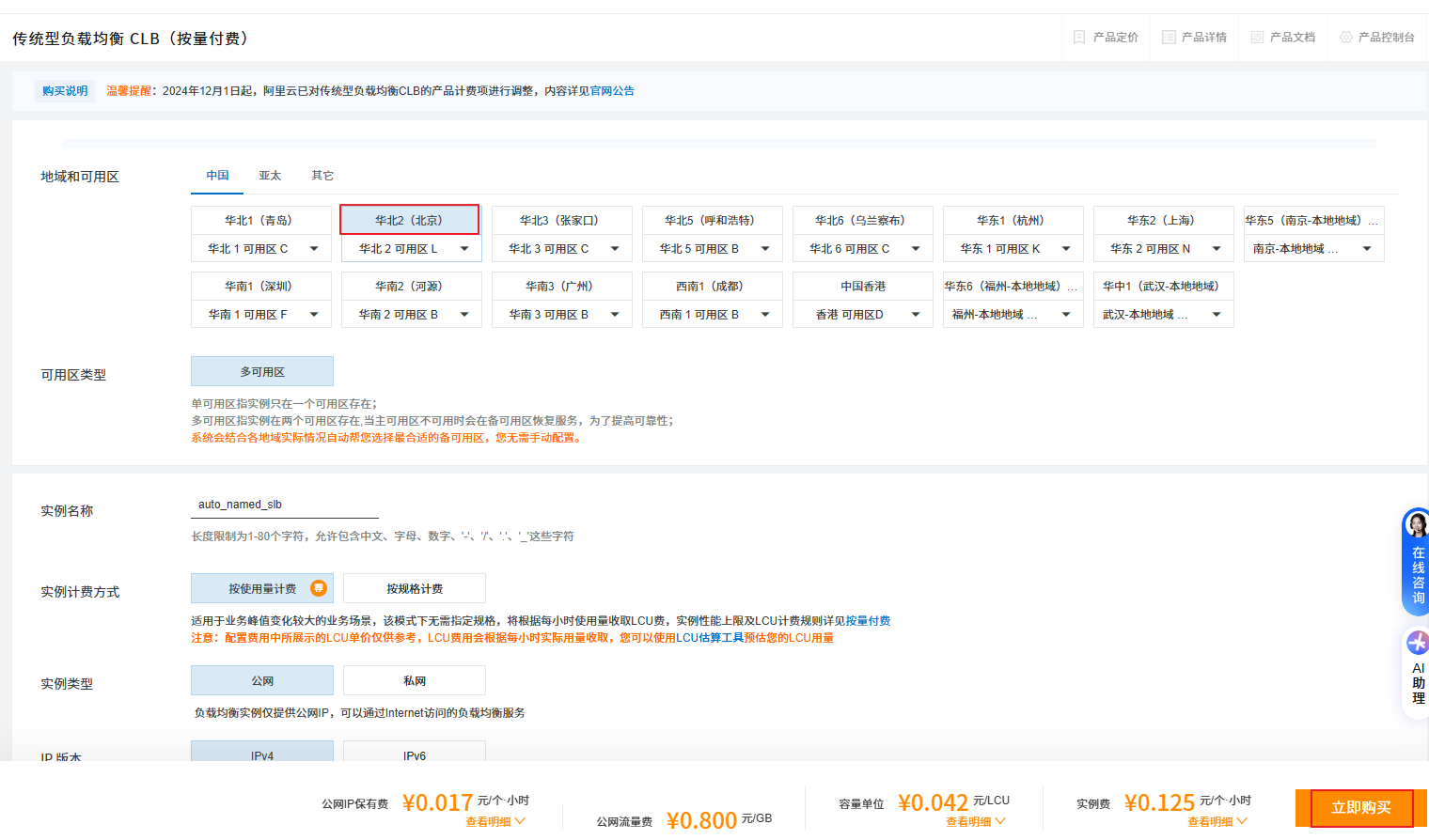Select 私网 instance type
Viewport: 1429px width, 840px height.
pos(415,680)
